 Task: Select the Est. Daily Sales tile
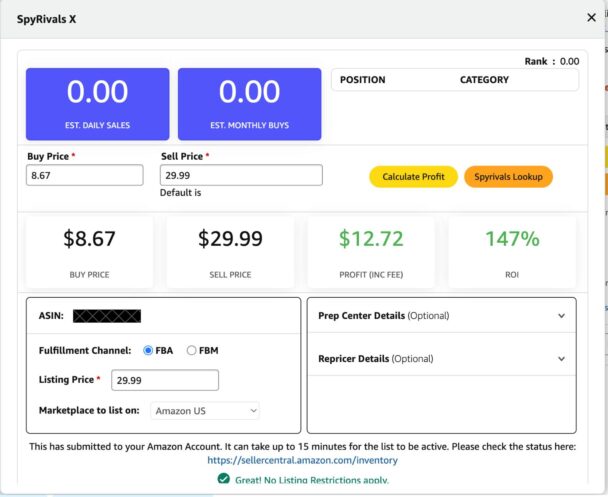(97, 104)
